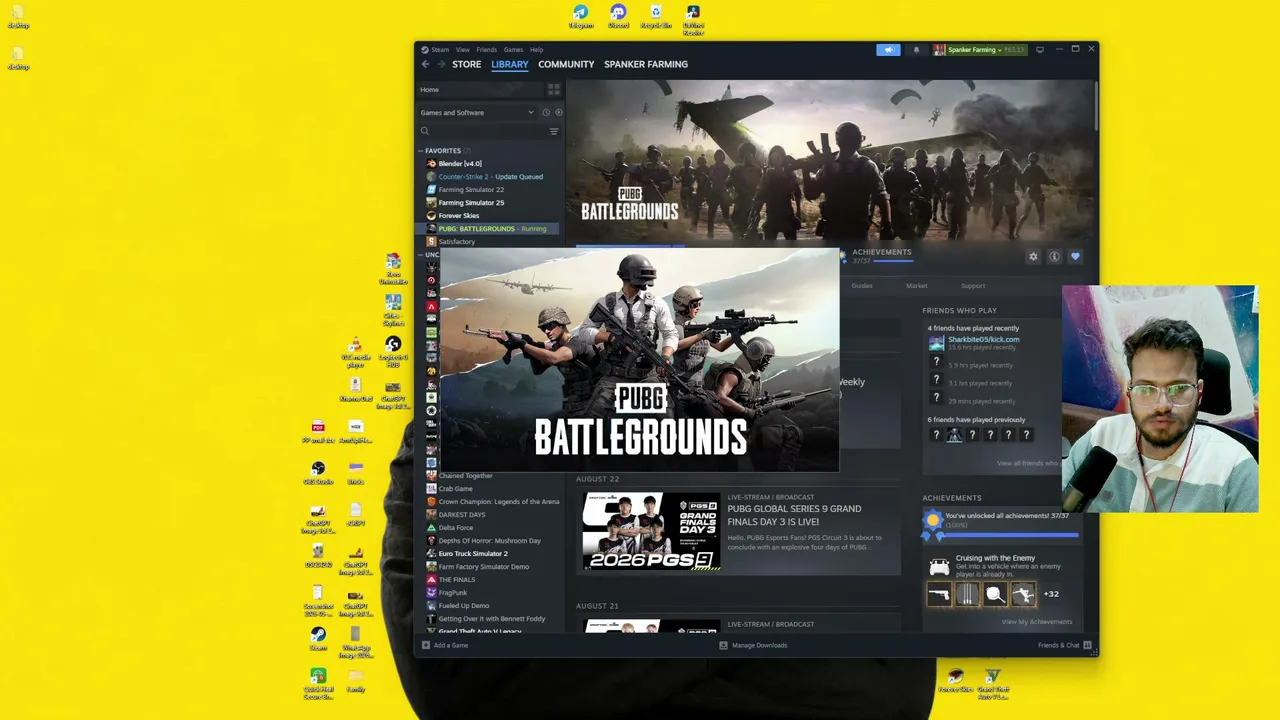
Task: Open the Discord desktop shortcut
Action: (x=618, y=16)
